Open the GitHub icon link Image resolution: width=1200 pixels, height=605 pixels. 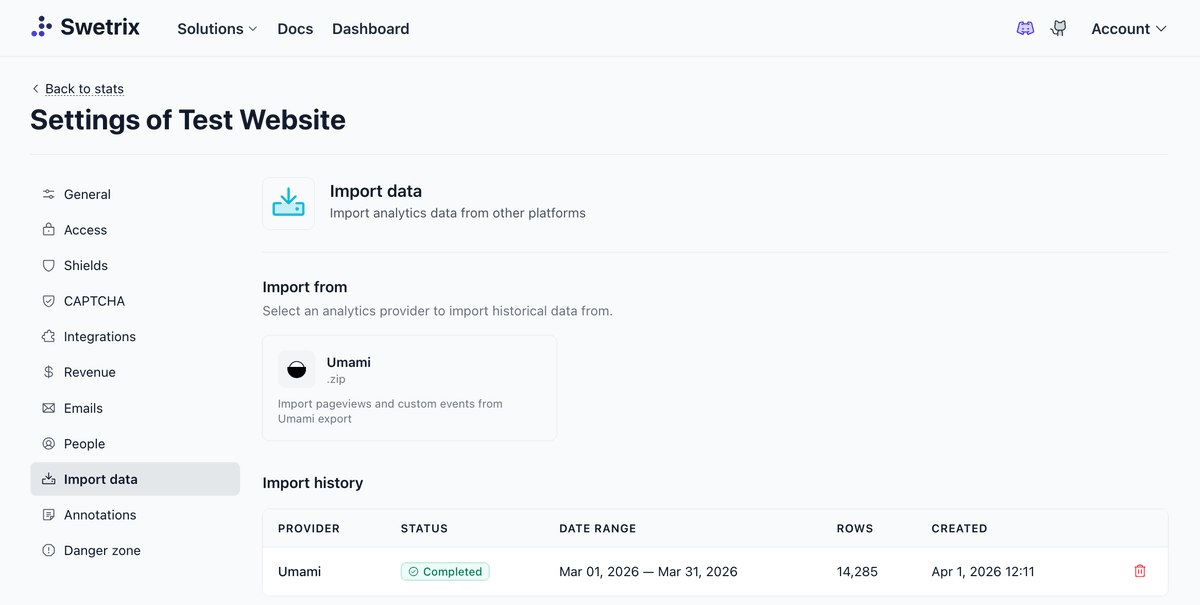pos(1058,29)
